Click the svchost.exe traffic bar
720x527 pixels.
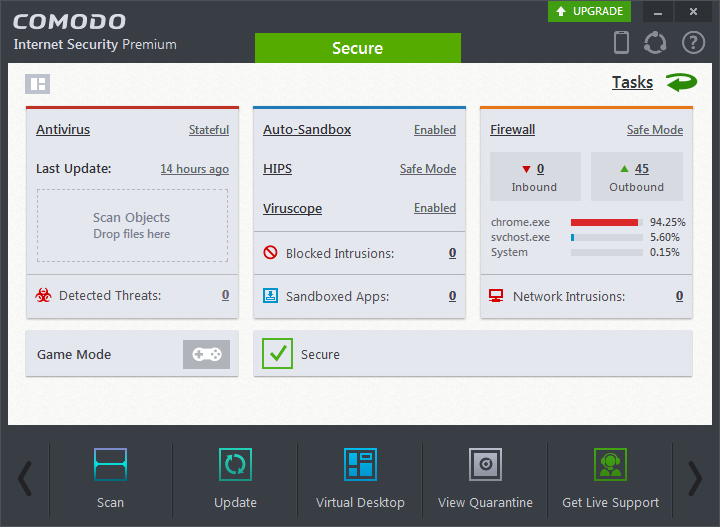click(x=607, y=237)
